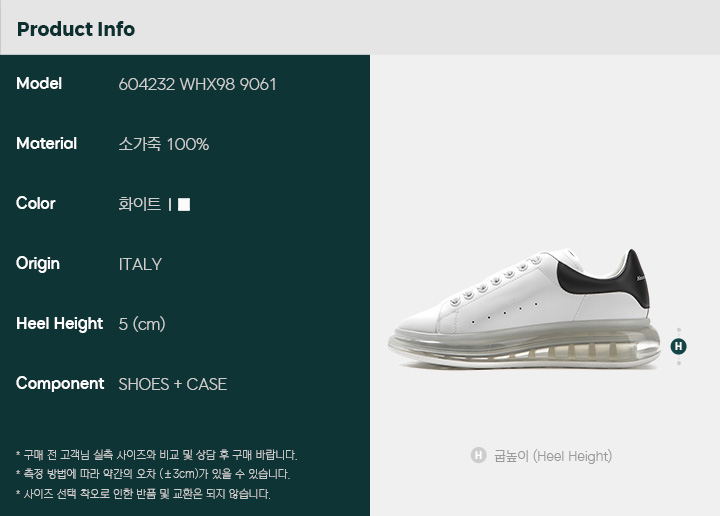Click the Material label

point(46,144)
